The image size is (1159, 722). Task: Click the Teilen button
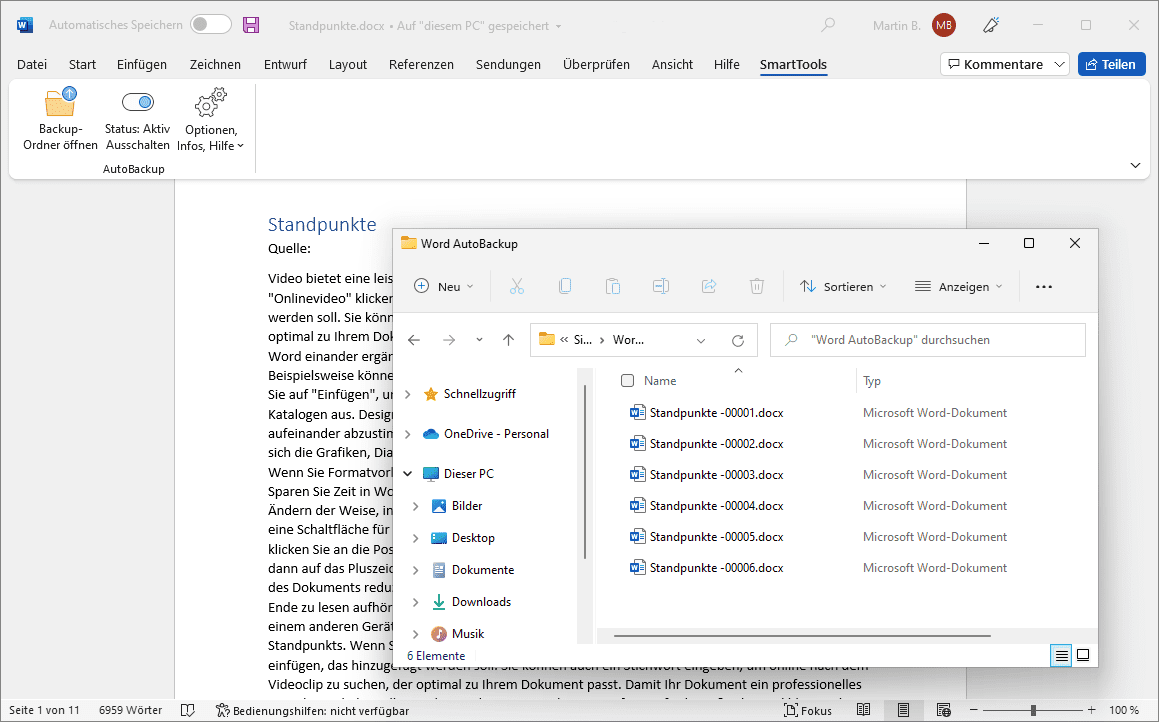pos(1111,64)
